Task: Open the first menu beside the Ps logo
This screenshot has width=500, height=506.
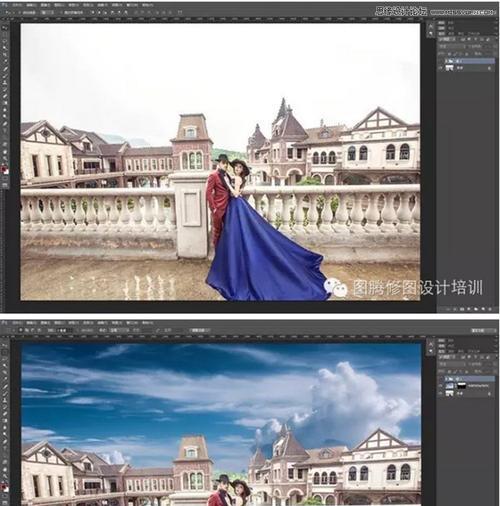Action: [17, 5]
